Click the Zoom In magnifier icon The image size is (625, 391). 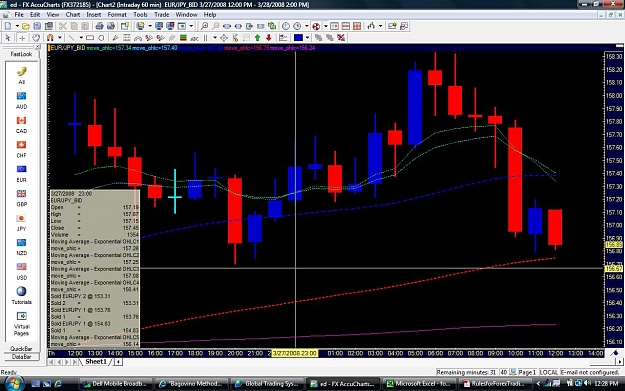204,26
